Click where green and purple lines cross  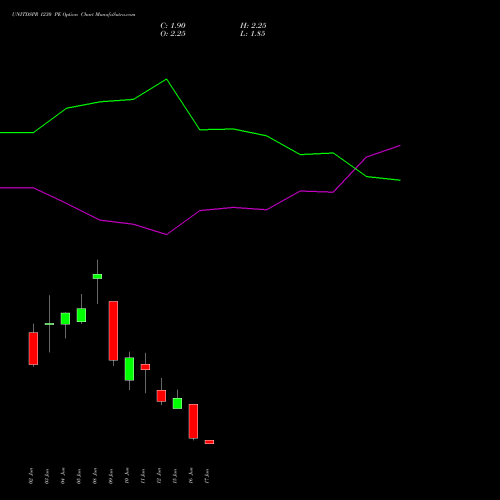356,169
